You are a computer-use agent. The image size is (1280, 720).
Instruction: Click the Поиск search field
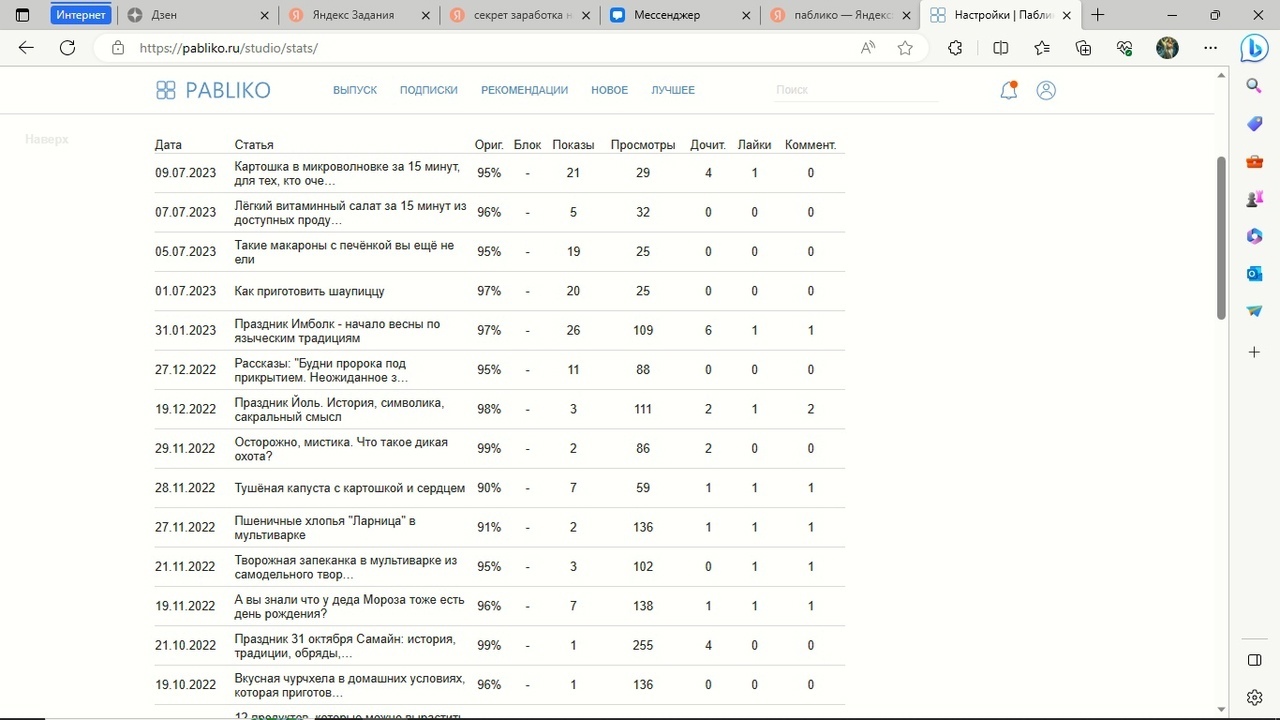click(x=855, y=90)
